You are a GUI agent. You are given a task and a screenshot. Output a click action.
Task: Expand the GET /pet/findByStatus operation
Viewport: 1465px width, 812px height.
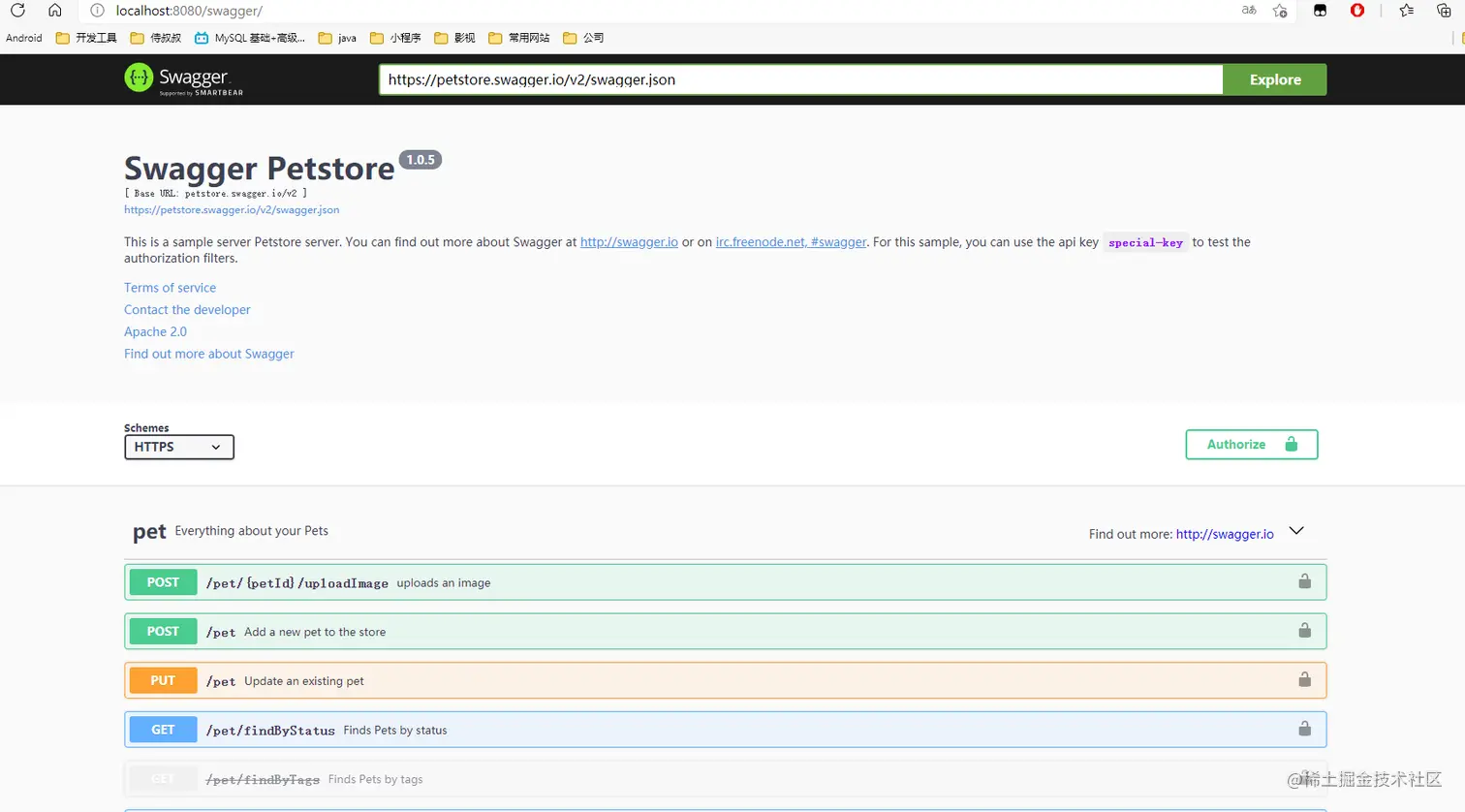725,730
